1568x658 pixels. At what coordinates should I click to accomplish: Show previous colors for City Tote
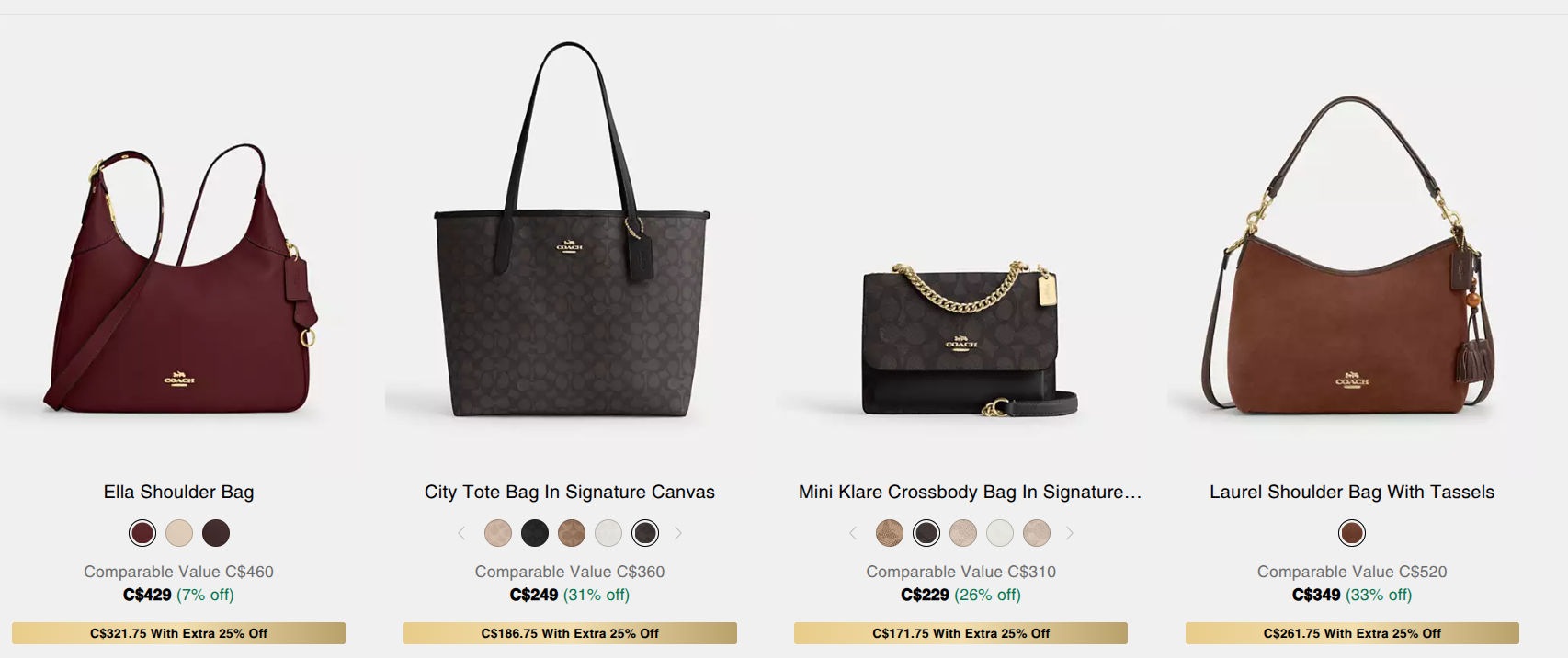tap(462, 533)
